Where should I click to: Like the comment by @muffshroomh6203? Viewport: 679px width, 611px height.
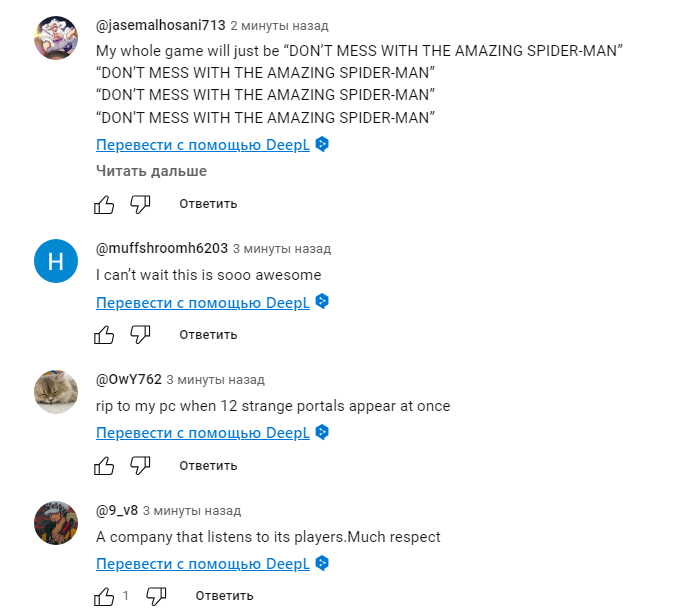coord(104,335)
